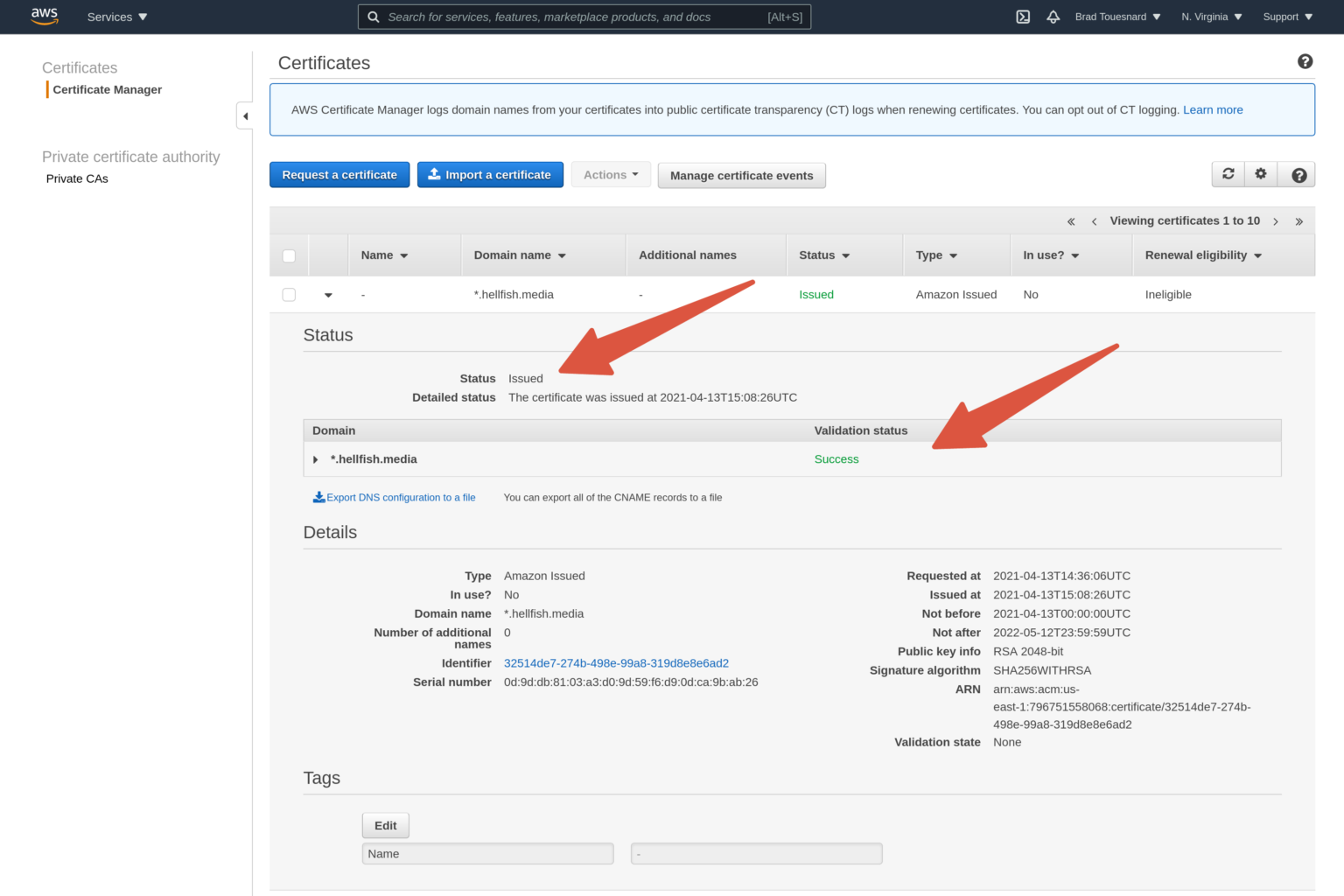Open the Services menu
This screenshot has height=896, width=1344.
point(116,16)
